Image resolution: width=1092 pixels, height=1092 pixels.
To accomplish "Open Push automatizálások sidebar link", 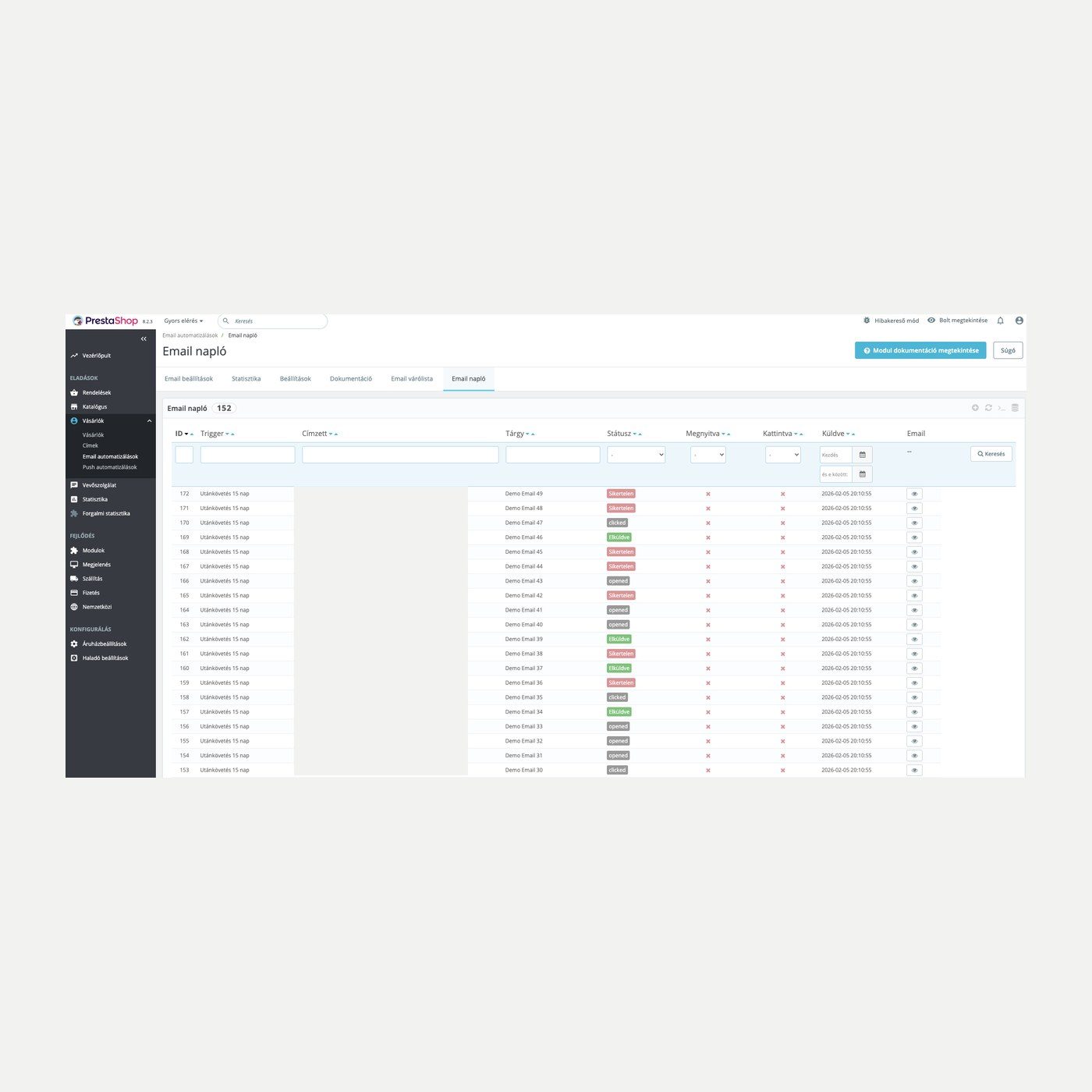I will (x=110, y=467).
